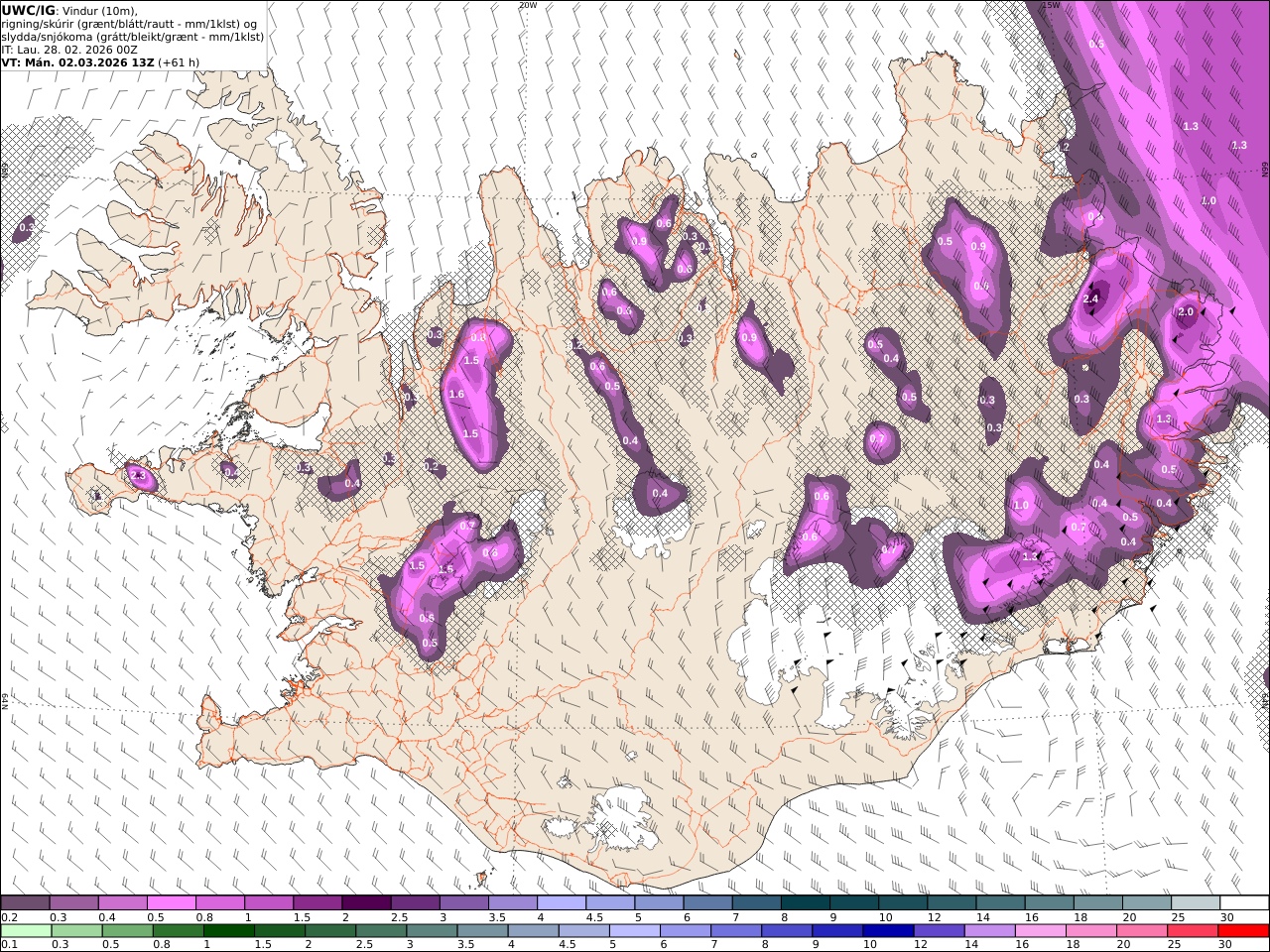Pick the darkest green 1 rain legend swatch

tap(228, 931)
